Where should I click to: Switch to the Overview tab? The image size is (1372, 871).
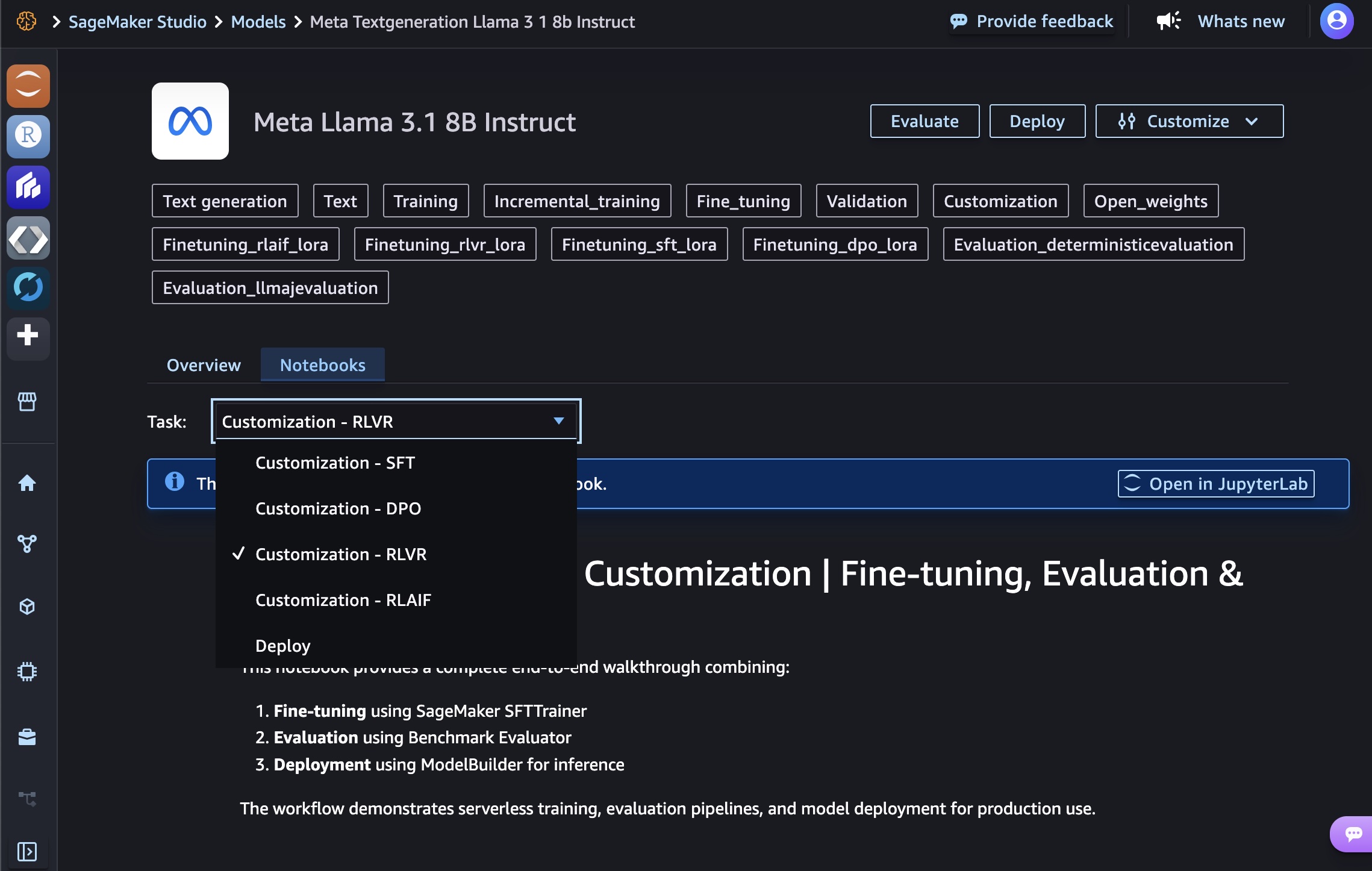click(204, 365)
